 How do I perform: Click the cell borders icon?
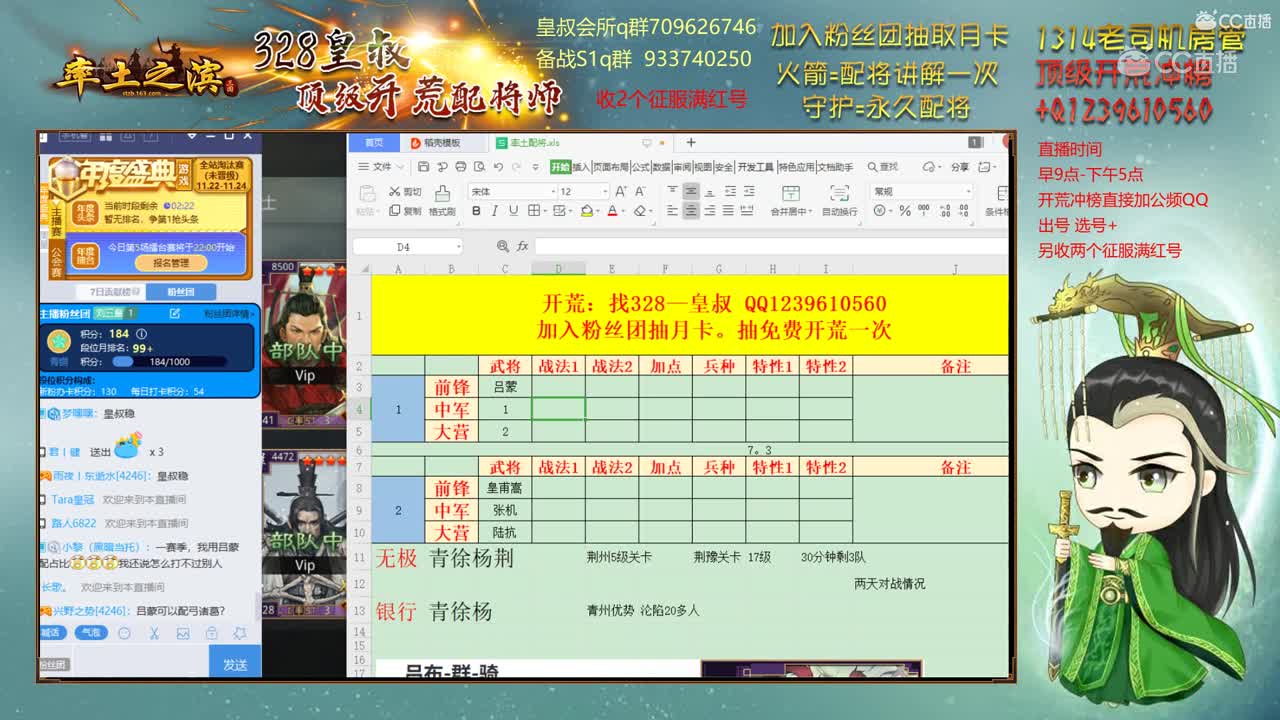[x=534, y=211]
